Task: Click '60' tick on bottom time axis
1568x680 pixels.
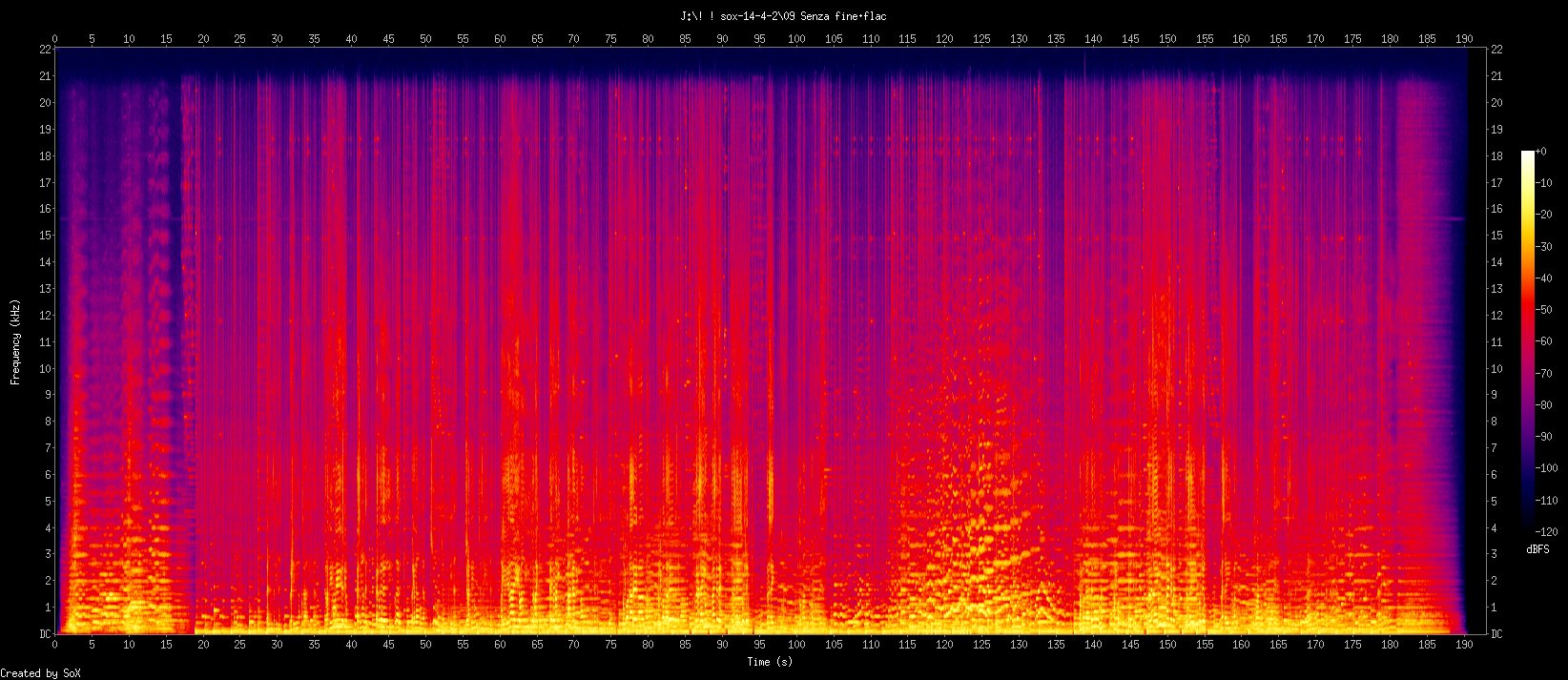Action: [x=500, y=646]
